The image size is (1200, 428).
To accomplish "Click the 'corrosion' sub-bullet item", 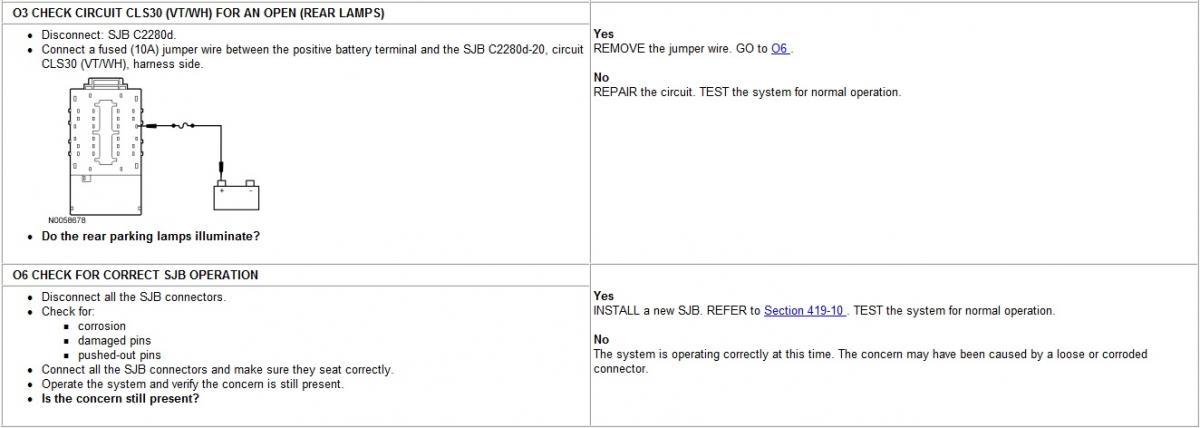I will [x=102, y=326].
